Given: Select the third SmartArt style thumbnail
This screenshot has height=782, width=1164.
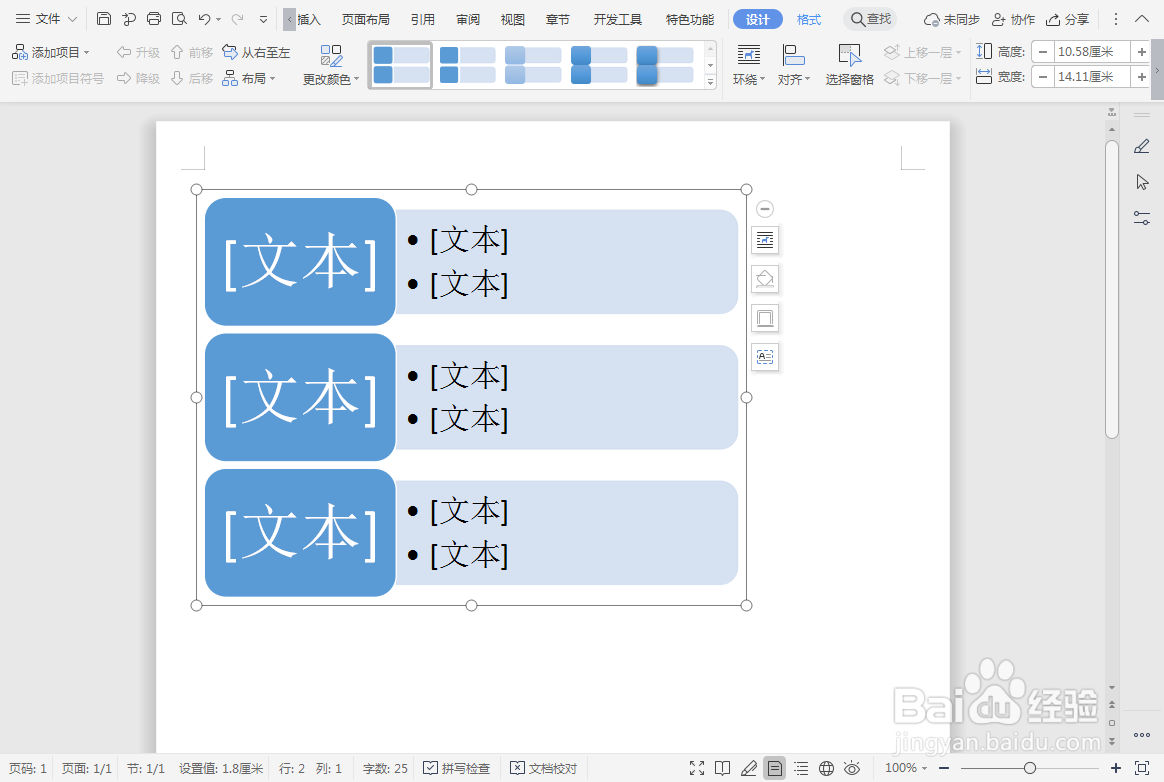Looking at the screenshot, I should coord(533,65).
